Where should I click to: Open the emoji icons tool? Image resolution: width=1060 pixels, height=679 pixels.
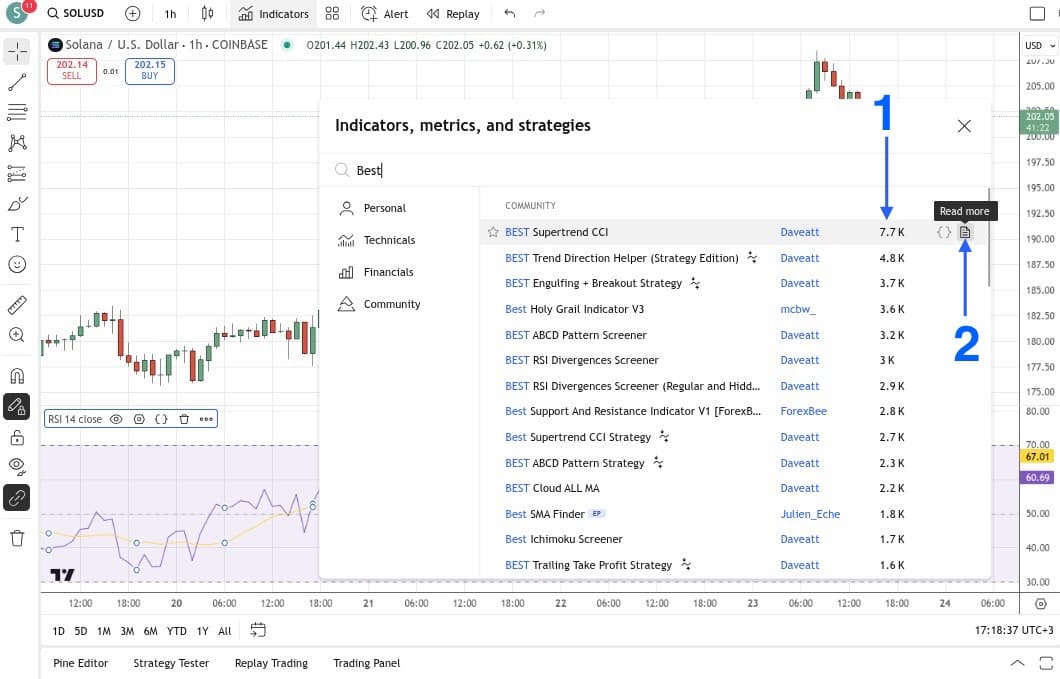tap(17, 264)
